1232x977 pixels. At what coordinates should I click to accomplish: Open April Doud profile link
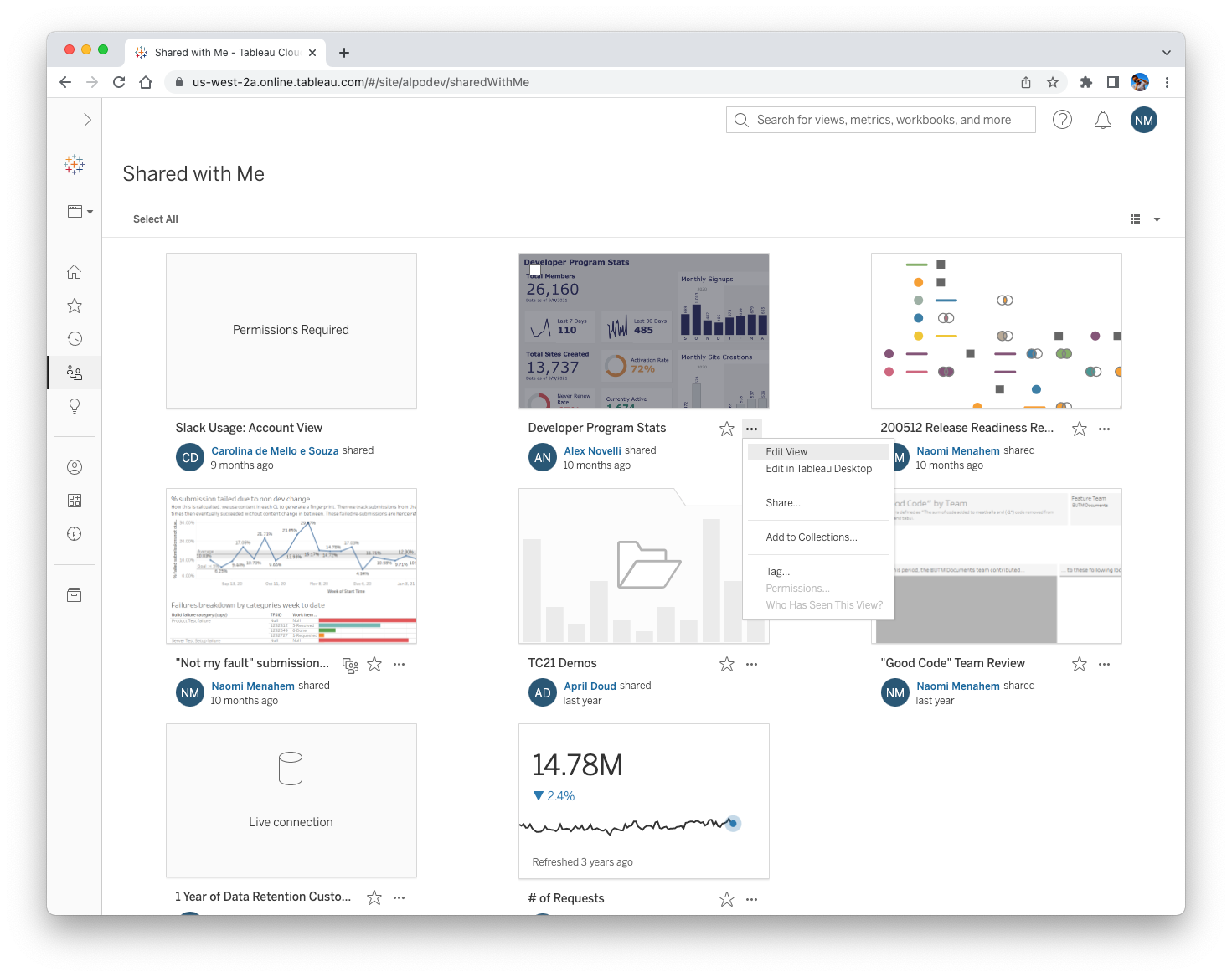[590, 686]
